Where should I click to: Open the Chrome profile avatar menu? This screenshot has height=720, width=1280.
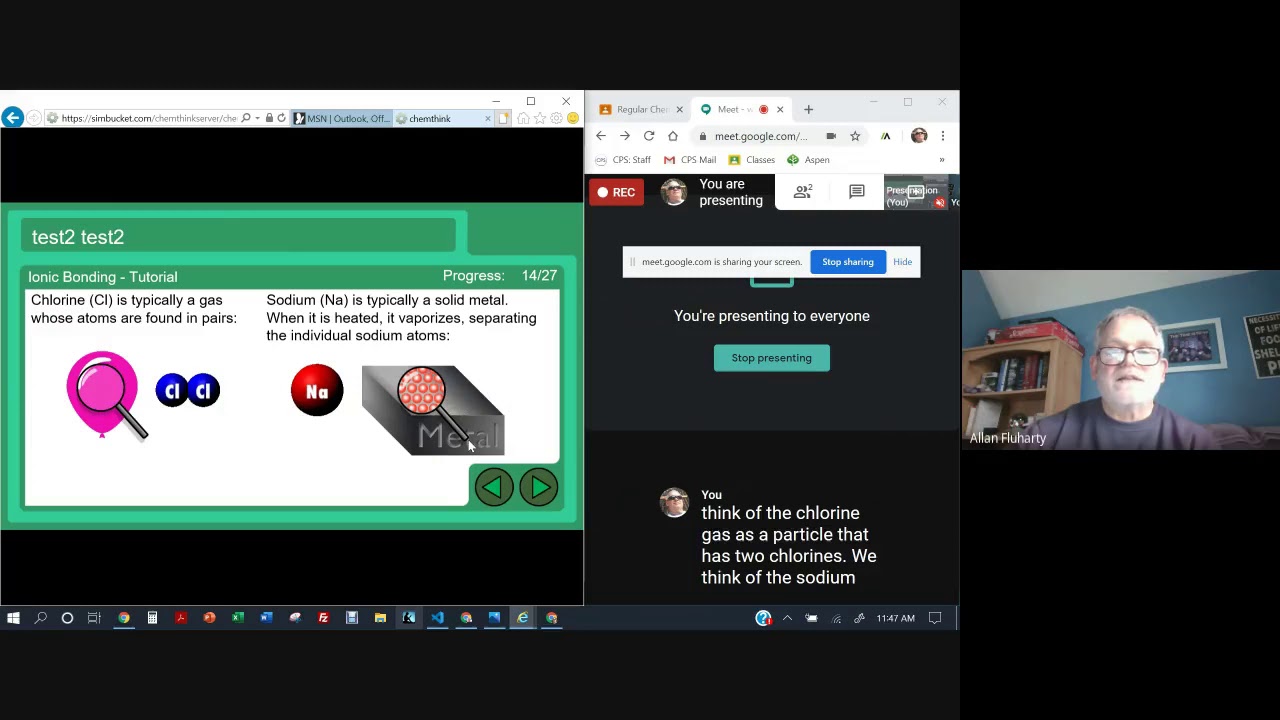(x=919, y=136)
